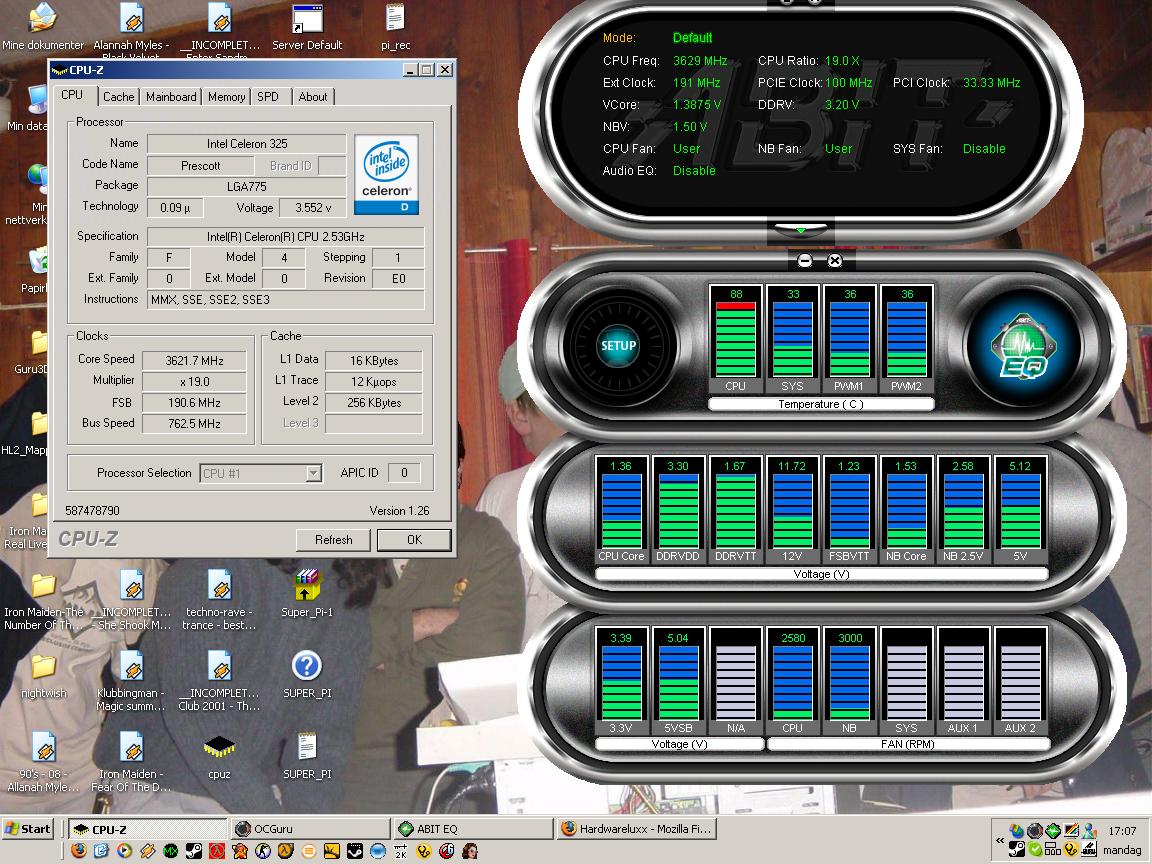Click the system tray clock 17:07
This screenshot has width=1152, height=864.
1123,831
